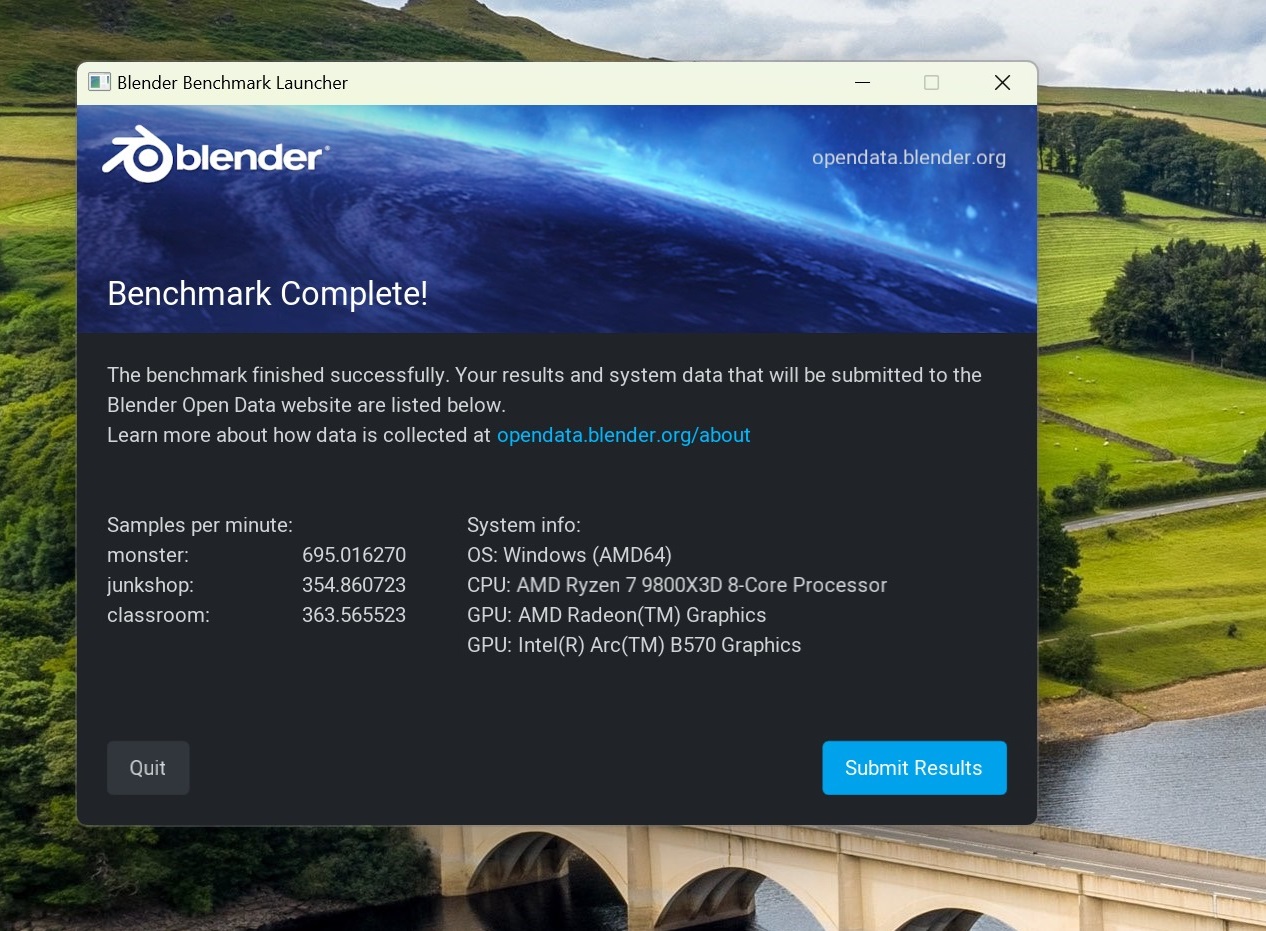Close the Blender Benchmark Launcher window
This screenshot has width=1266, height=931.
click(1002, 83)
